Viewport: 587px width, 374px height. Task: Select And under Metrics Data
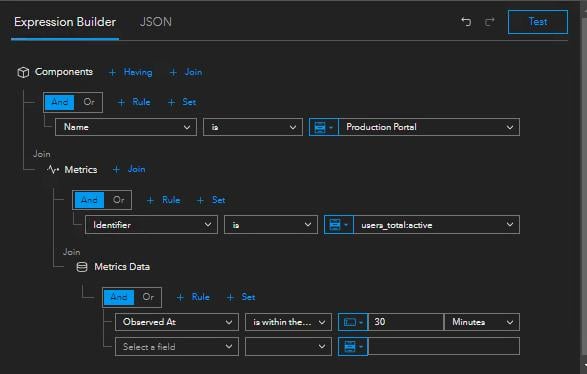click(119, 297)
